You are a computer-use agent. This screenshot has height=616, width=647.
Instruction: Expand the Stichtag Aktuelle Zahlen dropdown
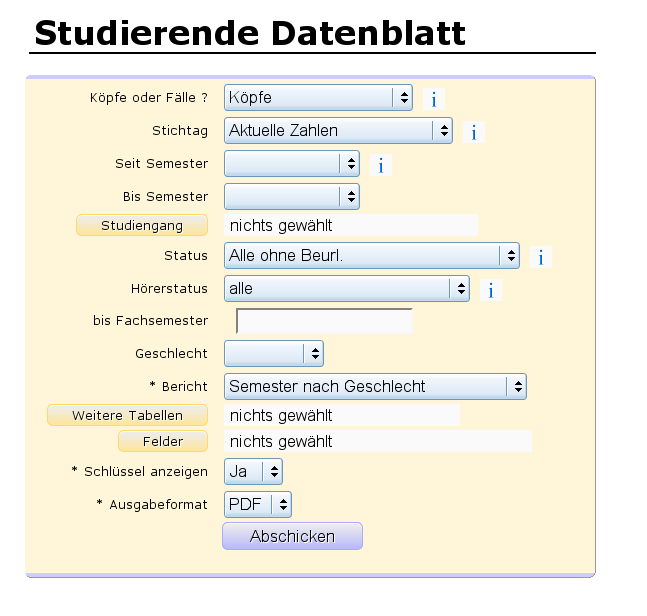pyautogui.click(x=338, y=130)
